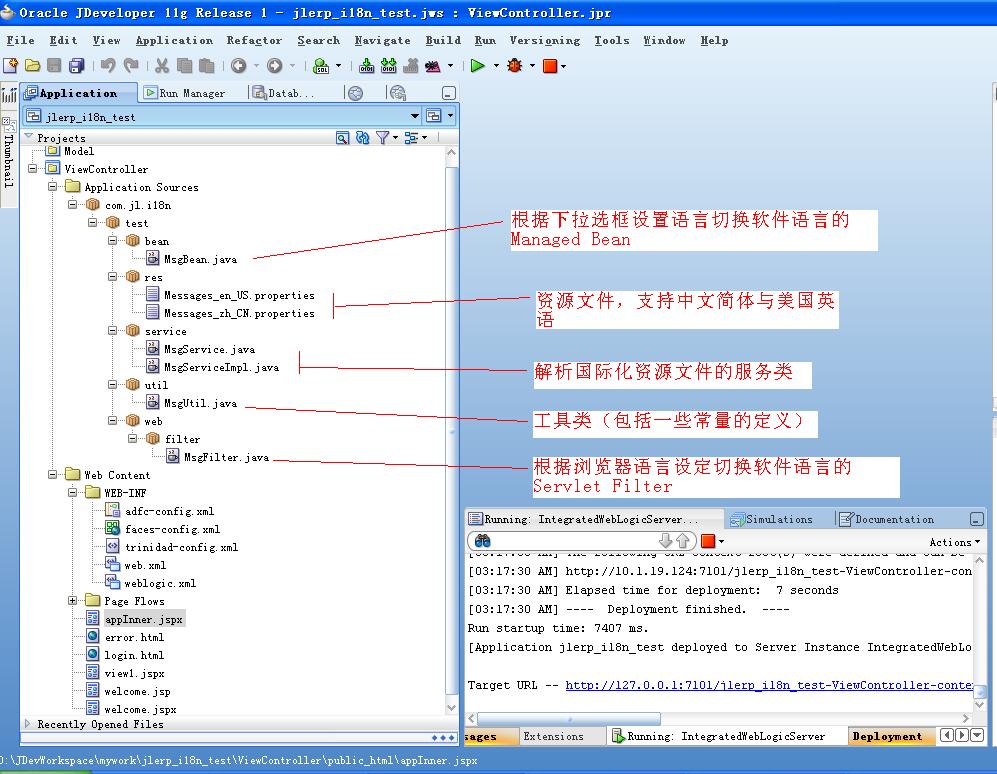
Task: Click the log search input field
Action: point(575,541)
